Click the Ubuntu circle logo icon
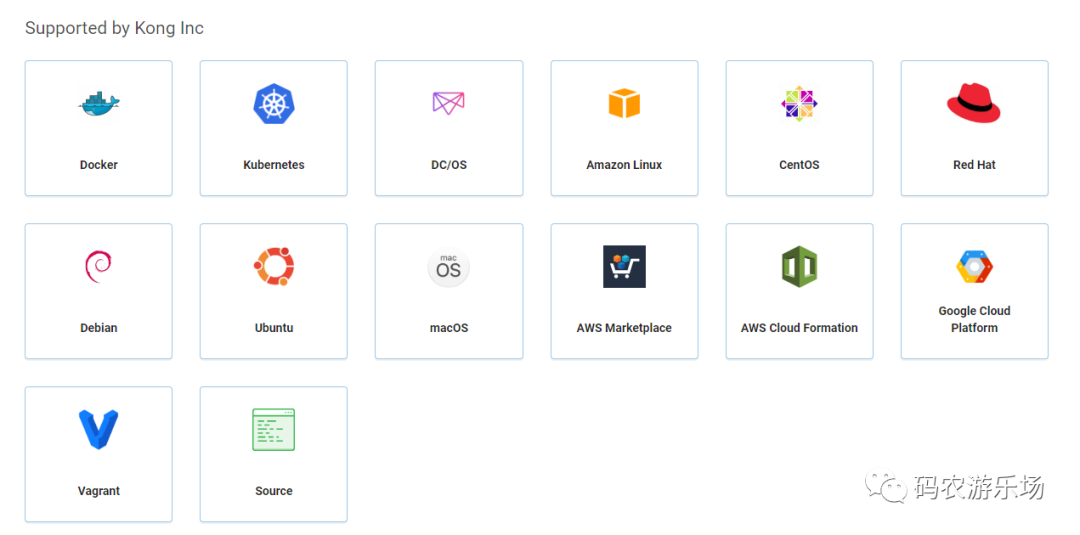The width and height of the screenshot is (1080, 535). tap(273, 266)
